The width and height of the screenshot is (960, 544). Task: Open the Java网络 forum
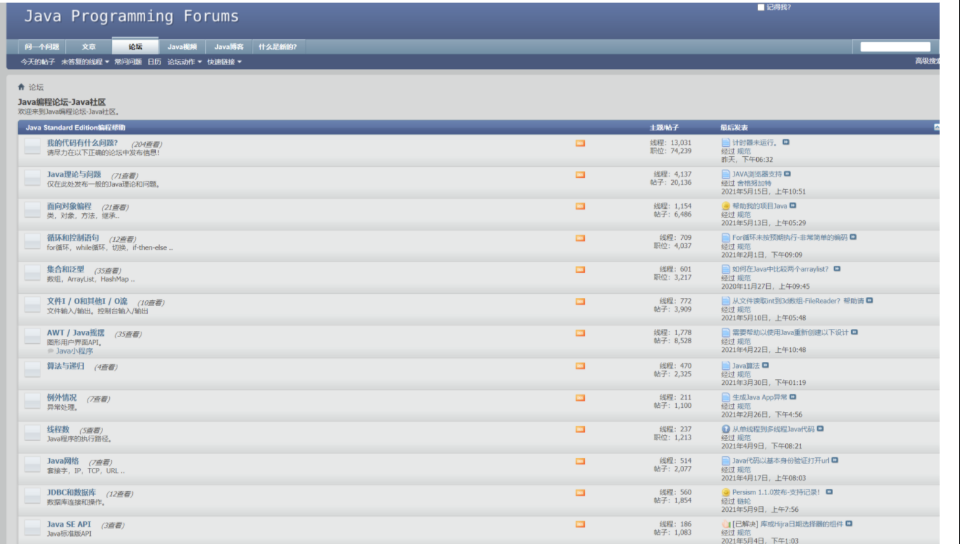point(63,461)
